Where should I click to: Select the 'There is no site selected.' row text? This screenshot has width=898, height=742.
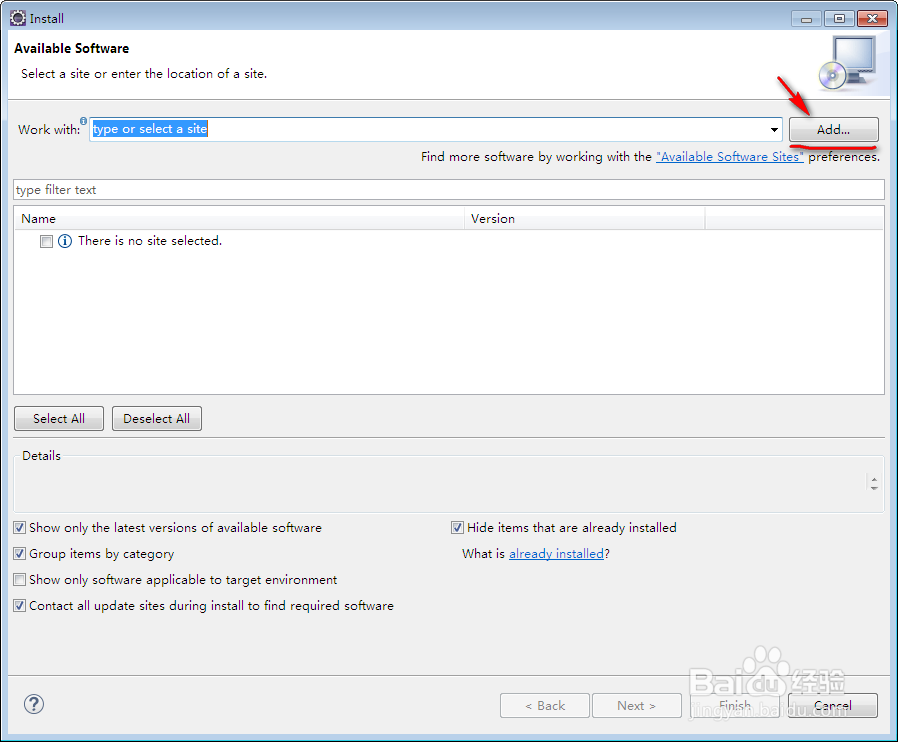150,241
